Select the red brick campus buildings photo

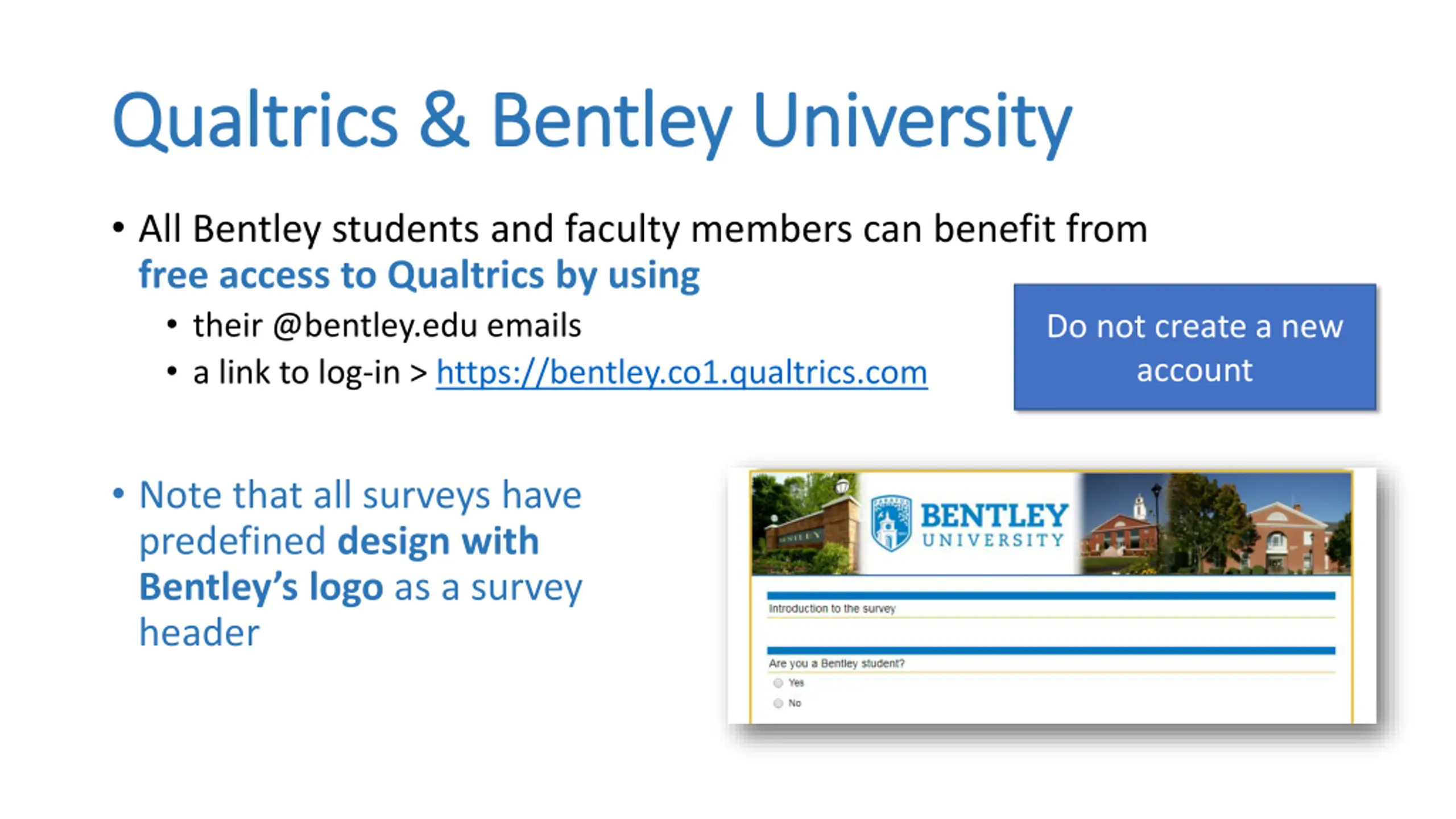click(1216, 523)
